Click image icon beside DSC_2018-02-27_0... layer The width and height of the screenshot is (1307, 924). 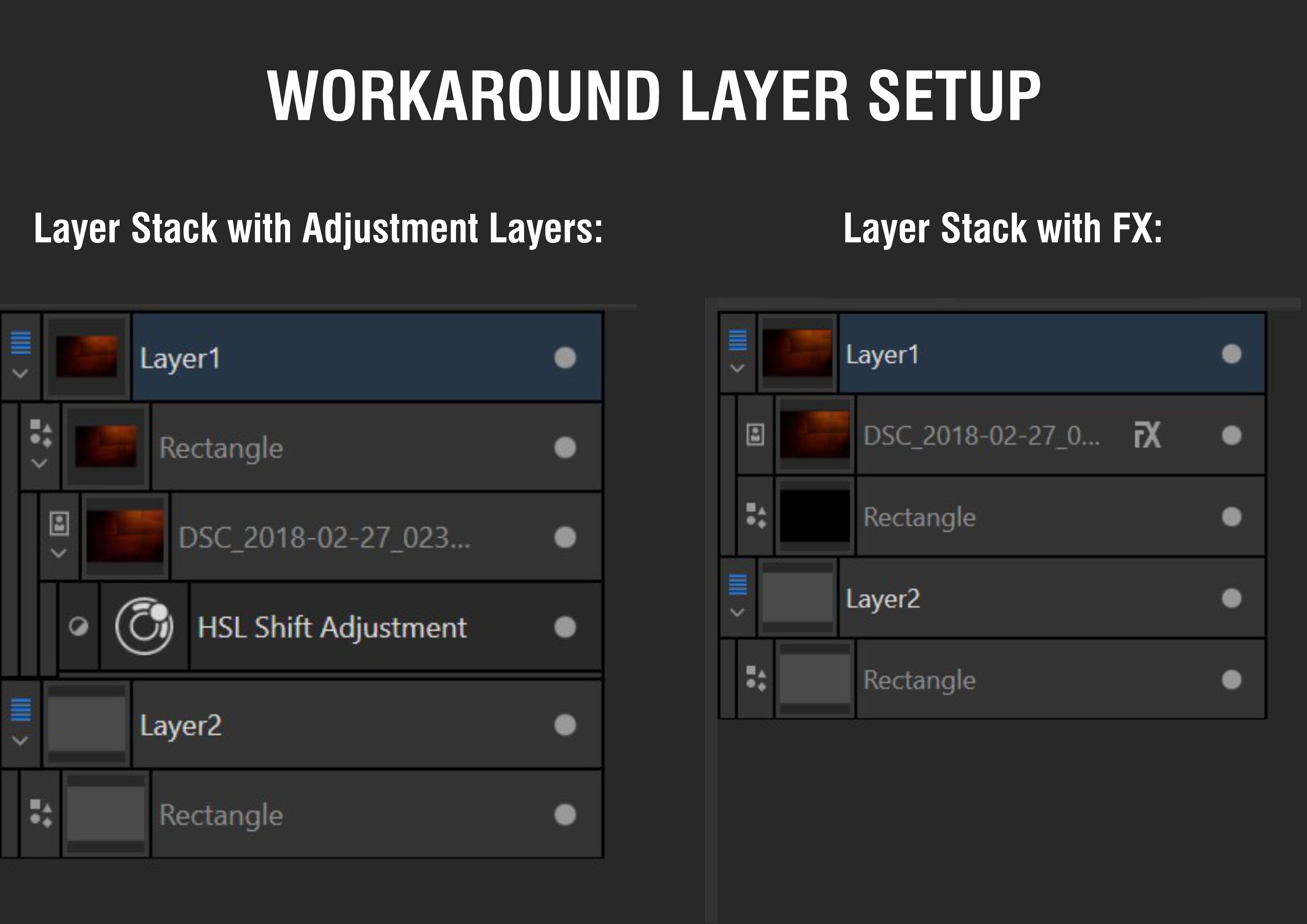[755, 435]
